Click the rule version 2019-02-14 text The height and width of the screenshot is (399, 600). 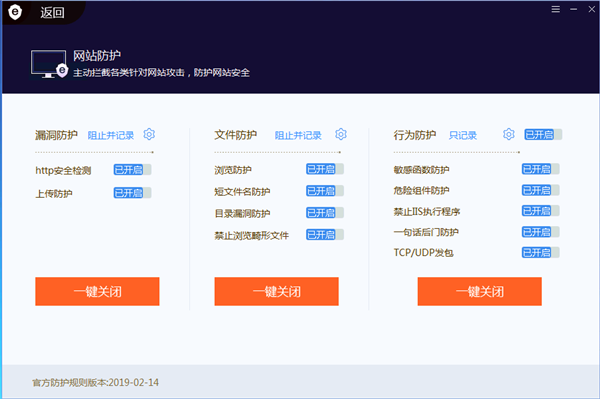pos(95,383)
